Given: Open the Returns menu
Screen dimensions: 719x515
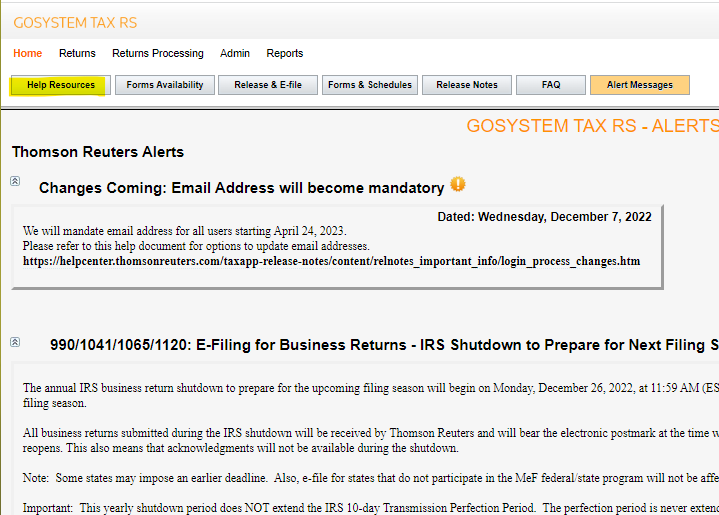Looking at the screenshot, I should coord(77,53).
